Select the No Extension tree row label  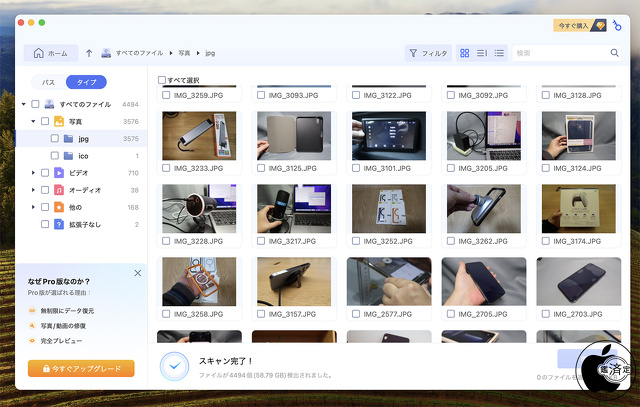coord(85,225)
